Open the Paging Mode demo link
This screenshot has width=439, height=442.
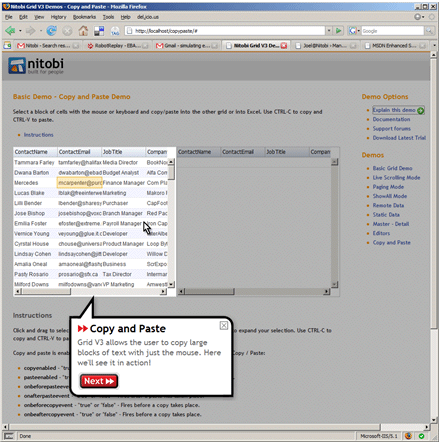click(x=388, y=187)
